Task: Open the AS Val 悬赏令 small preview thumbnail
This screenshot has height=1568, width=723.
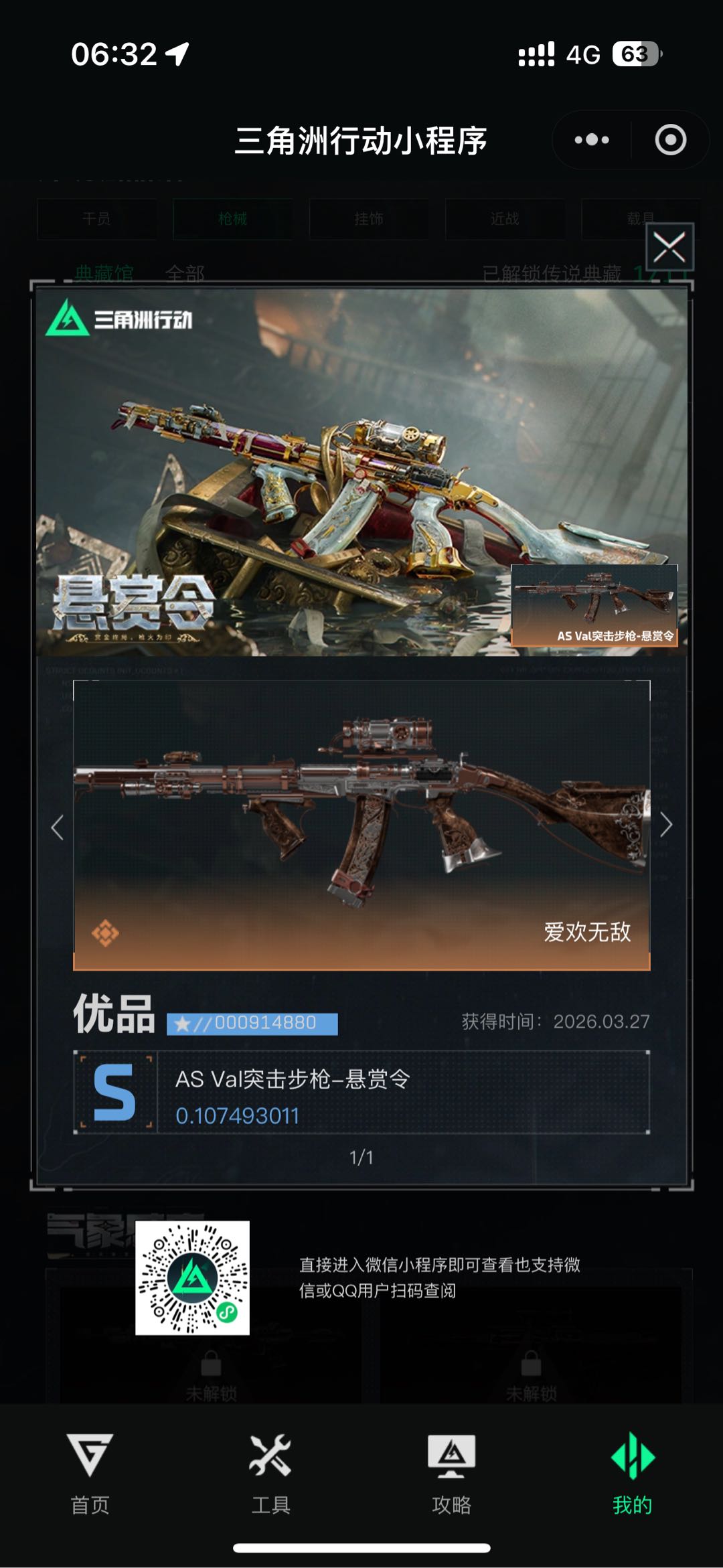Action: point(594,605)
